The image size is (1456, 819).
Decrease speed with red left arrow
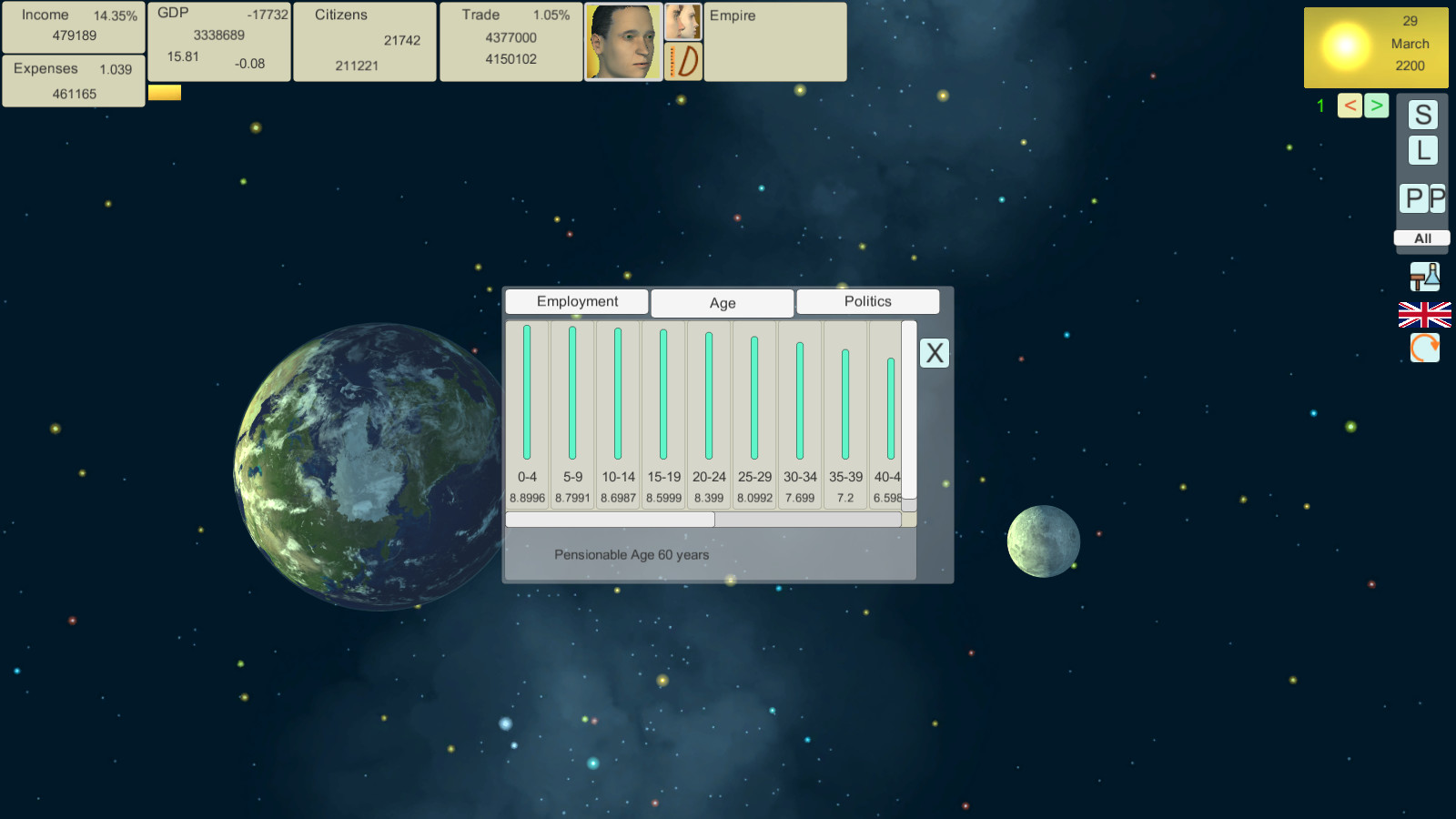click(1350, 106)
